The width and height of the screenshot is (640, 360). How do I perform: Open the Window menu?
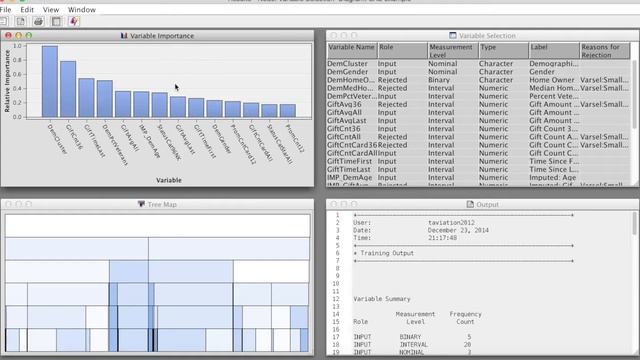coord(82,9)
